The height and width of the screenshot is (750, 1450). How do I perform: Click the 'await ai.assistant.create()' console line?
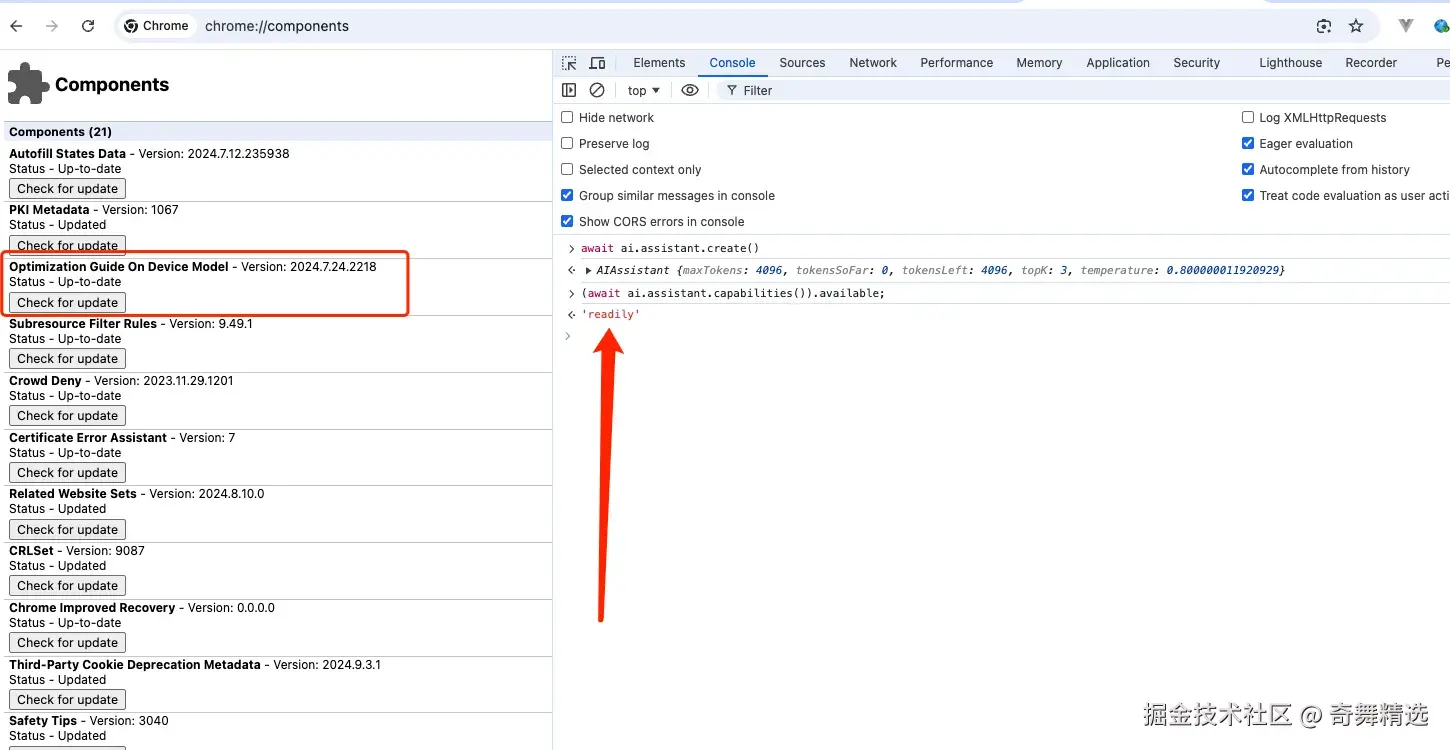coord(670,248)
